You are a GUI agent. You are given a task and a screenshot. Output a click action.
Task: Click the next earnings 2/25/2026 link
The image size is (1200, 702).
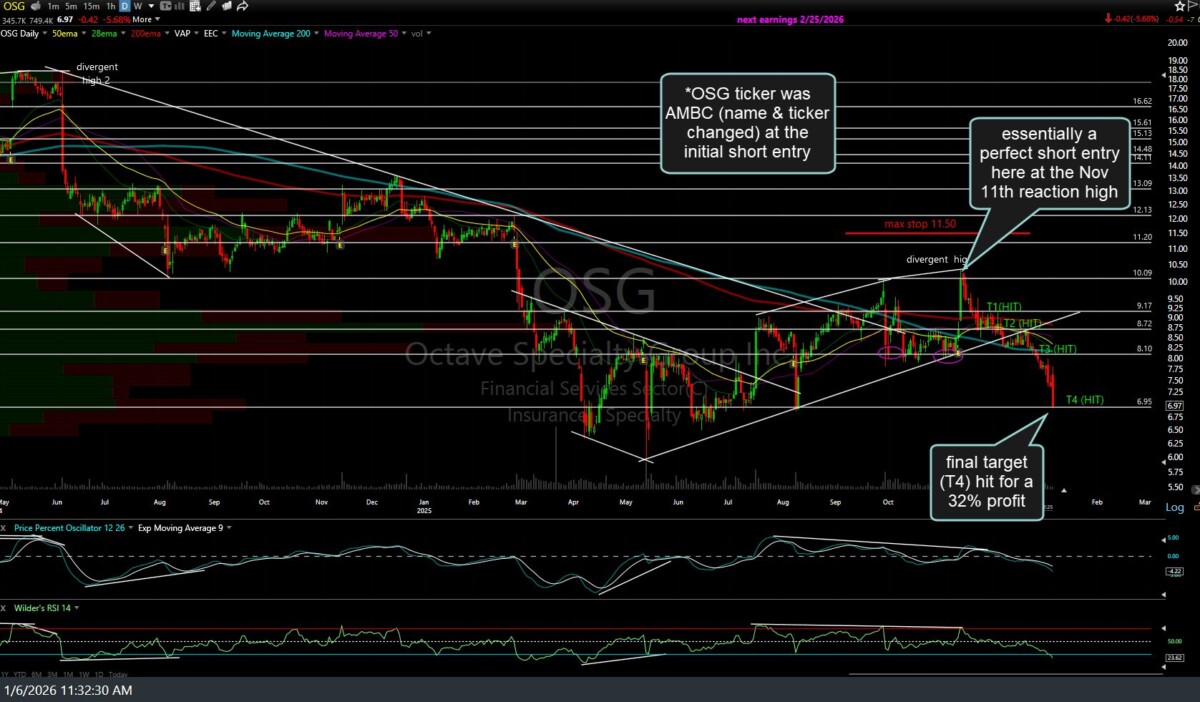tap(790, 19)
